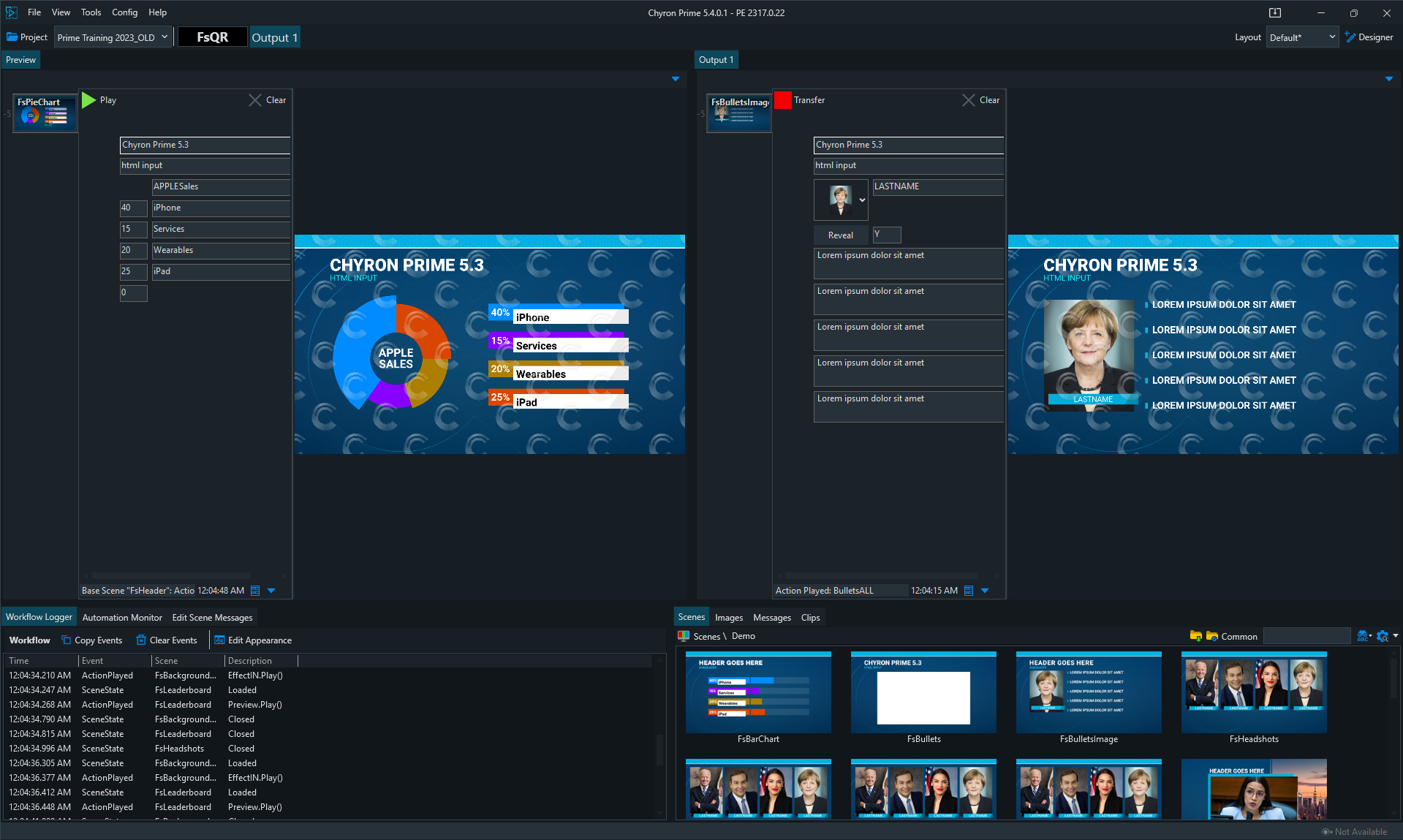1403x840 pixels.
Task: Switch to the Automation Monitor tab
Action: [122, 618]
